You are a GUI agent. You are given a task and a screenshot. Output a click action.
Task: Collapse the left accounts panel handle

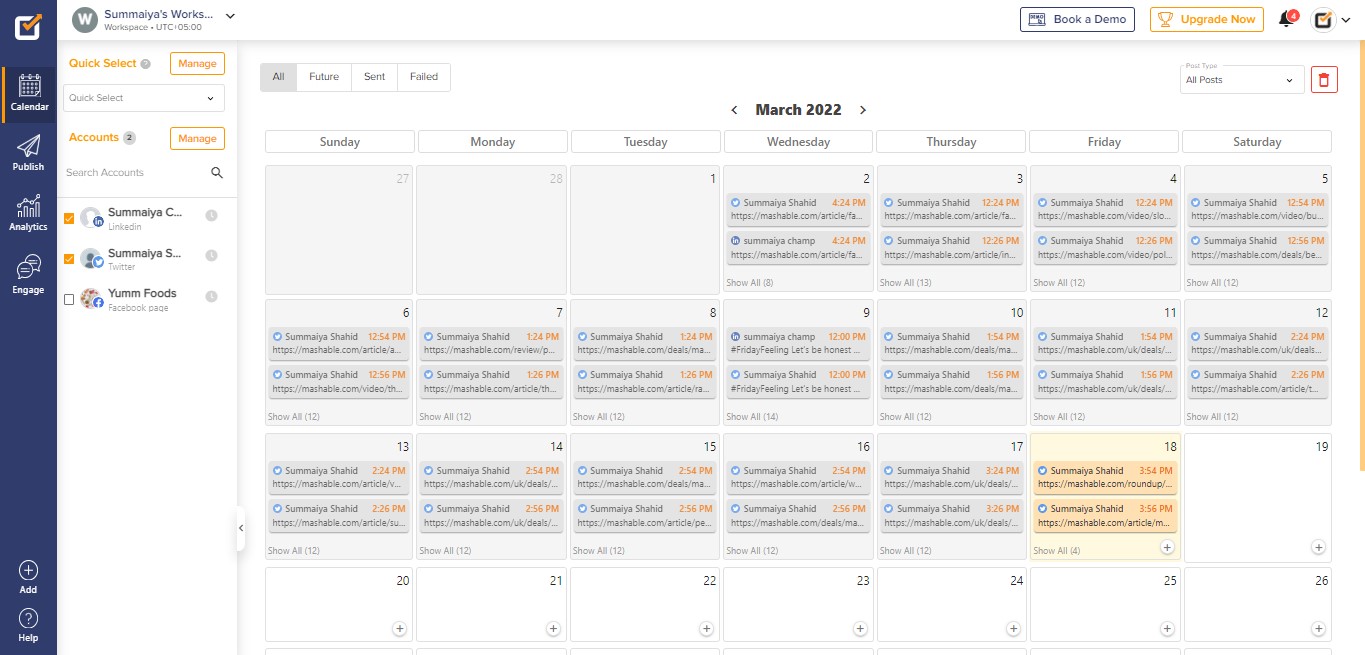pyautogui.click(x=241, y=528)
